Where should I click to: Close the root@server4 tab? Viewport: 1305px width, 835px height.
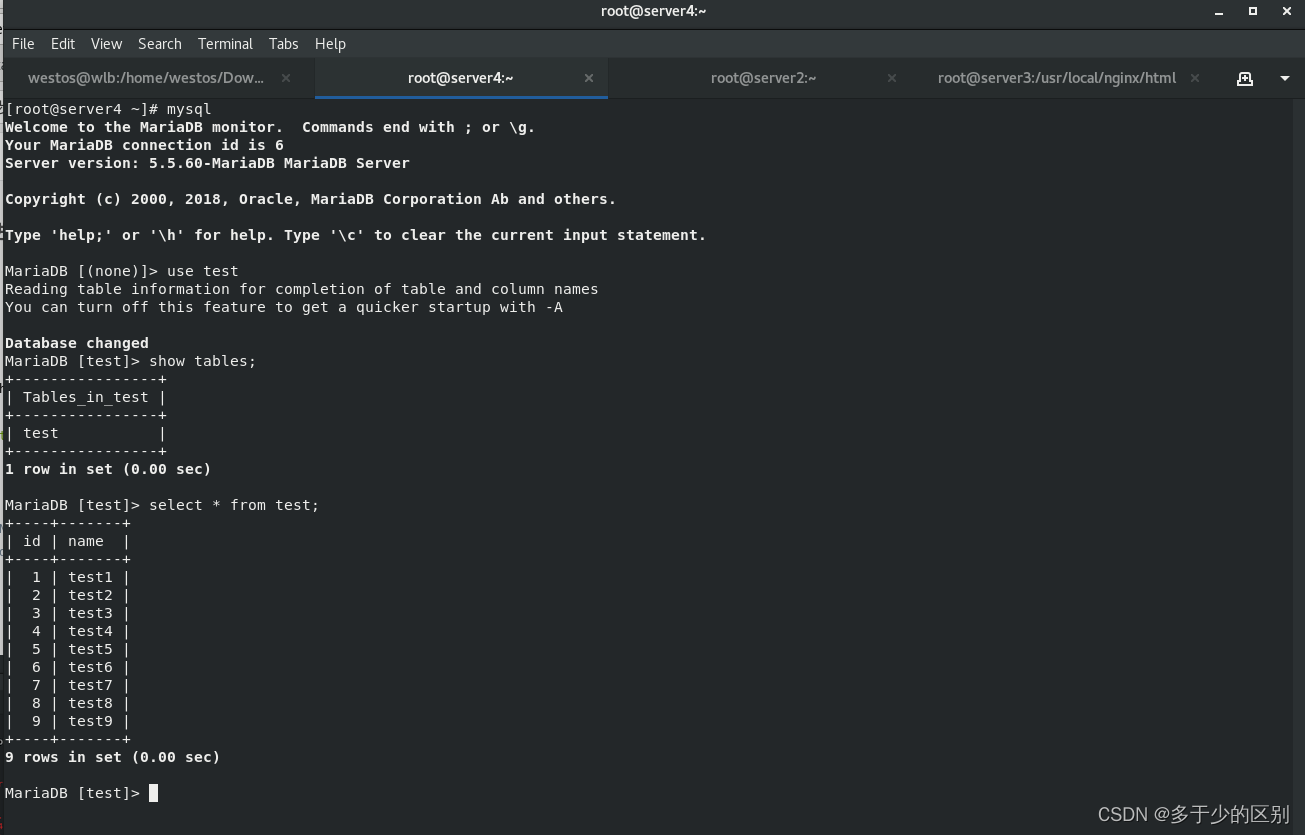pyautogui.click(x=589, y=78)
